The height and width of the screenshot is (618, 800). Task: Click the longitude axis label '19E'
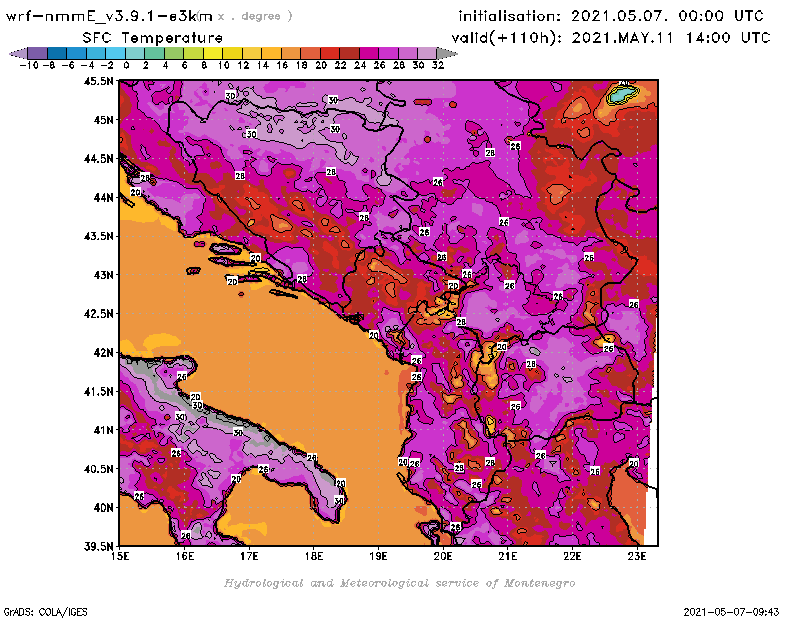pyautogui.click(x=378, y=556)
